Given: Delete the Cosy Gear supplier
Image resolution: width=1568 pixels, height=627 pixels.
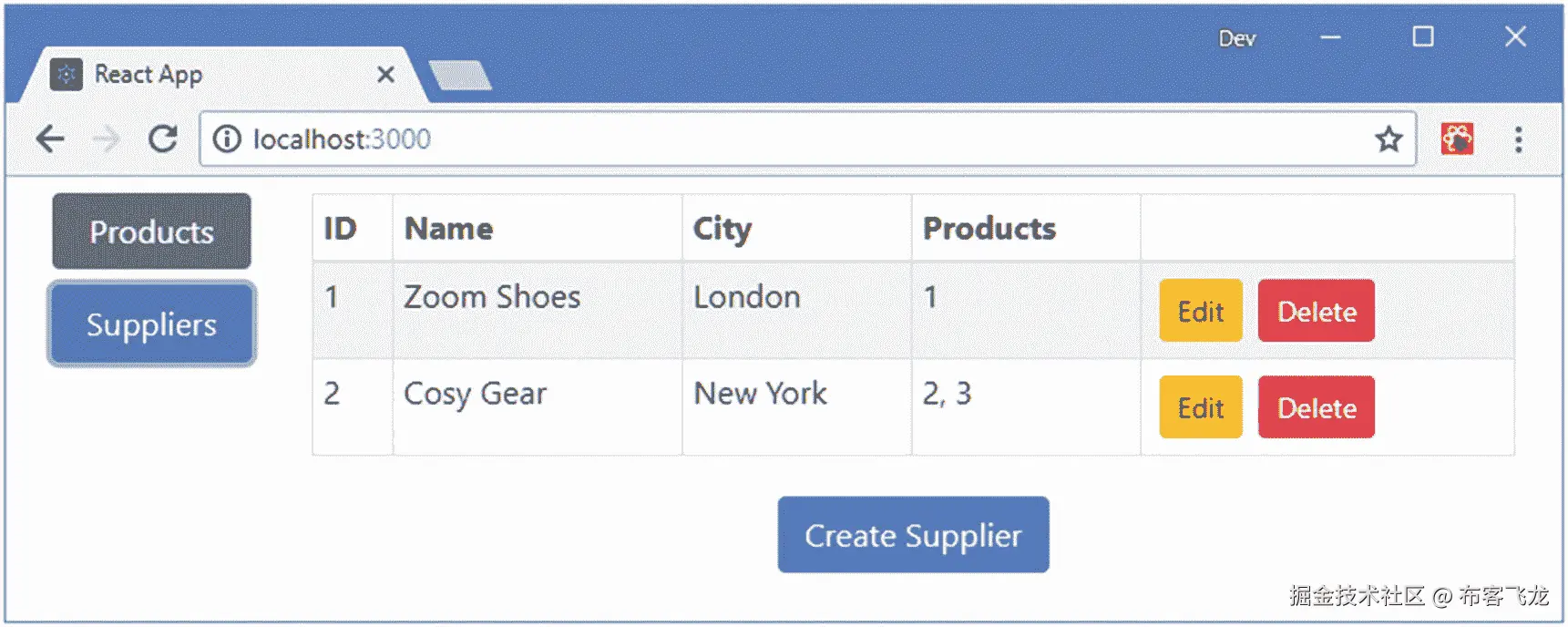Looking at the screenshot, I should [x=1316, y=407].
